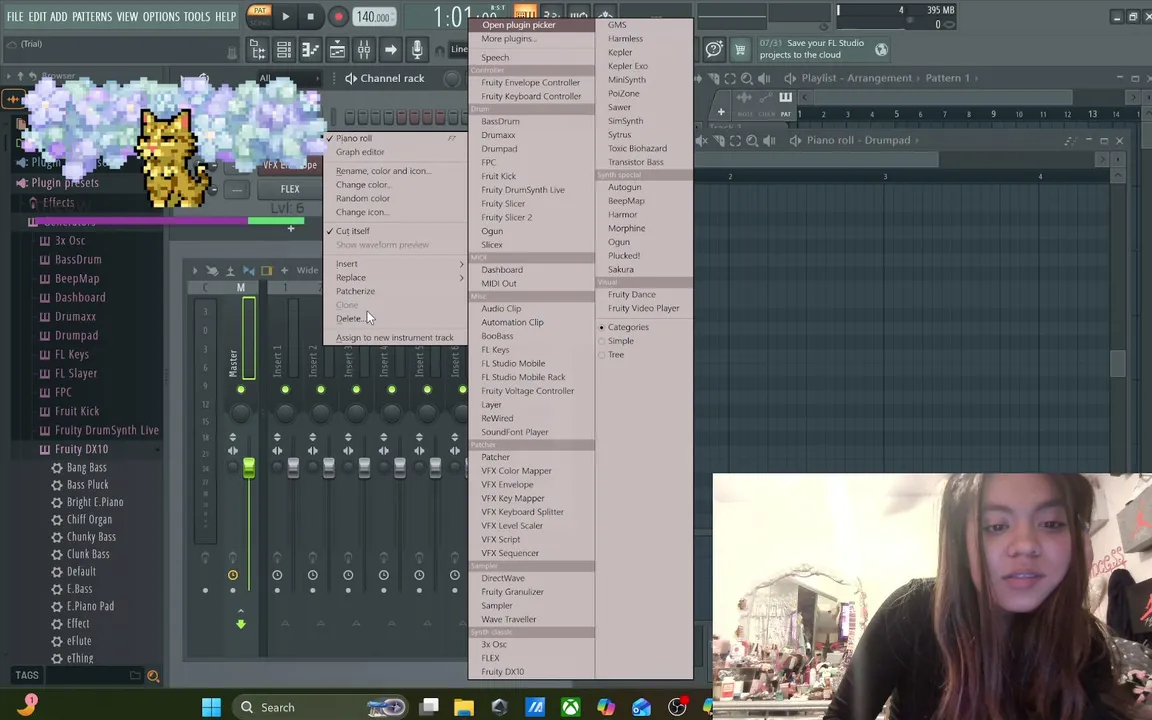This screenshot has height=720, width=1152.
Task: Collapse the Fruity DX10 preset folder
Action: coord(81,449)
